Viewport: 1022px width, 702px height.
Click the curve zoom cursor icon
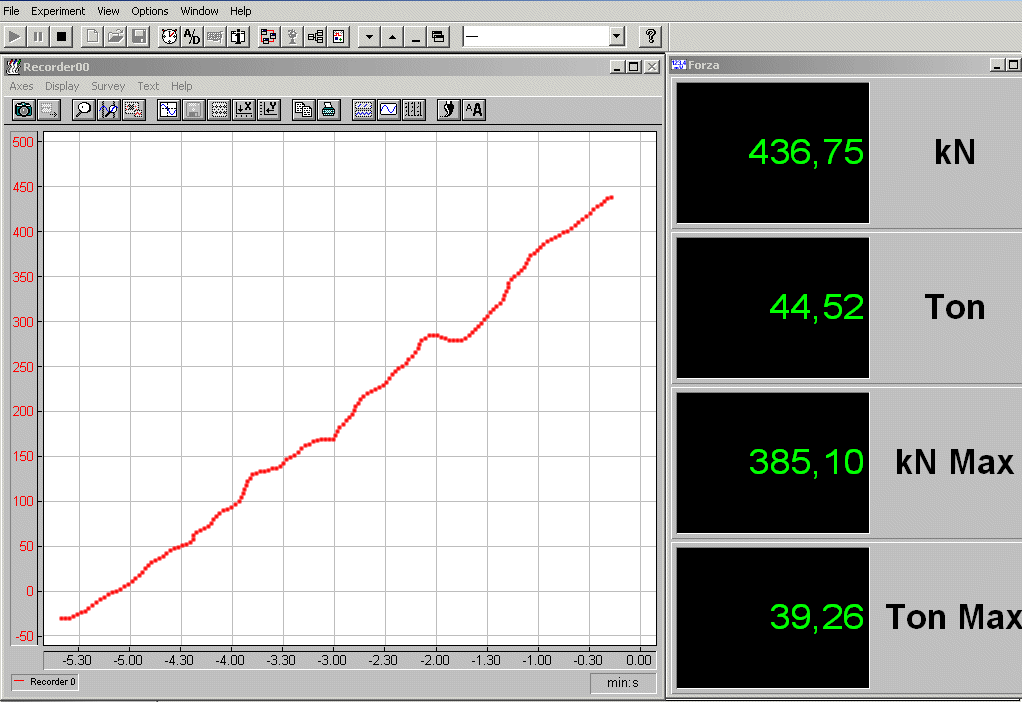[108, 110]
